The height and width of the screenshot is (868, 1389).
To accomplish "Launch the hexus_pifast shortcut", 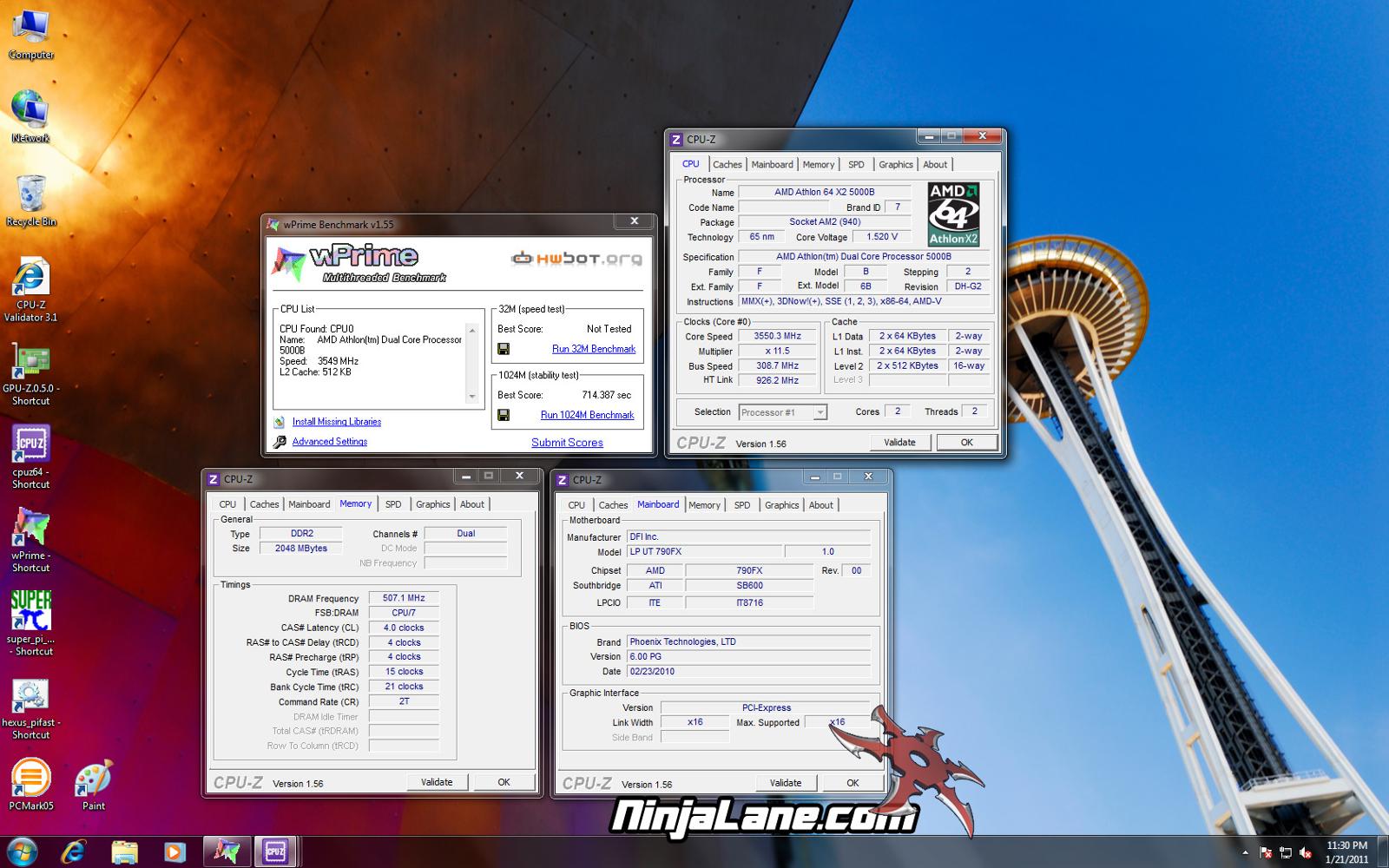I will (30, 708).
